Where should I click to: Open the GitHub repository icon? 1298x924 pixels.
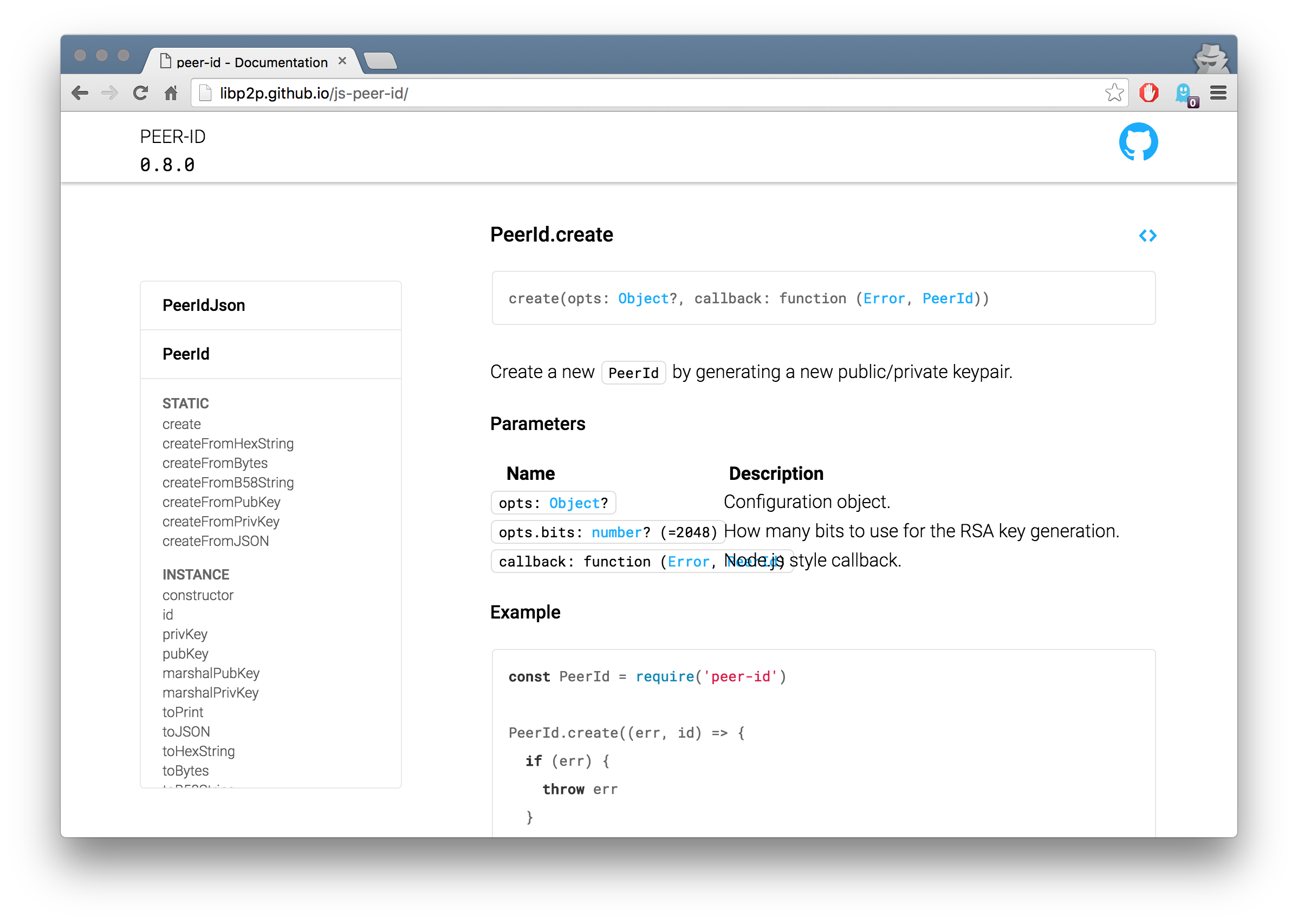[1138, 142]
